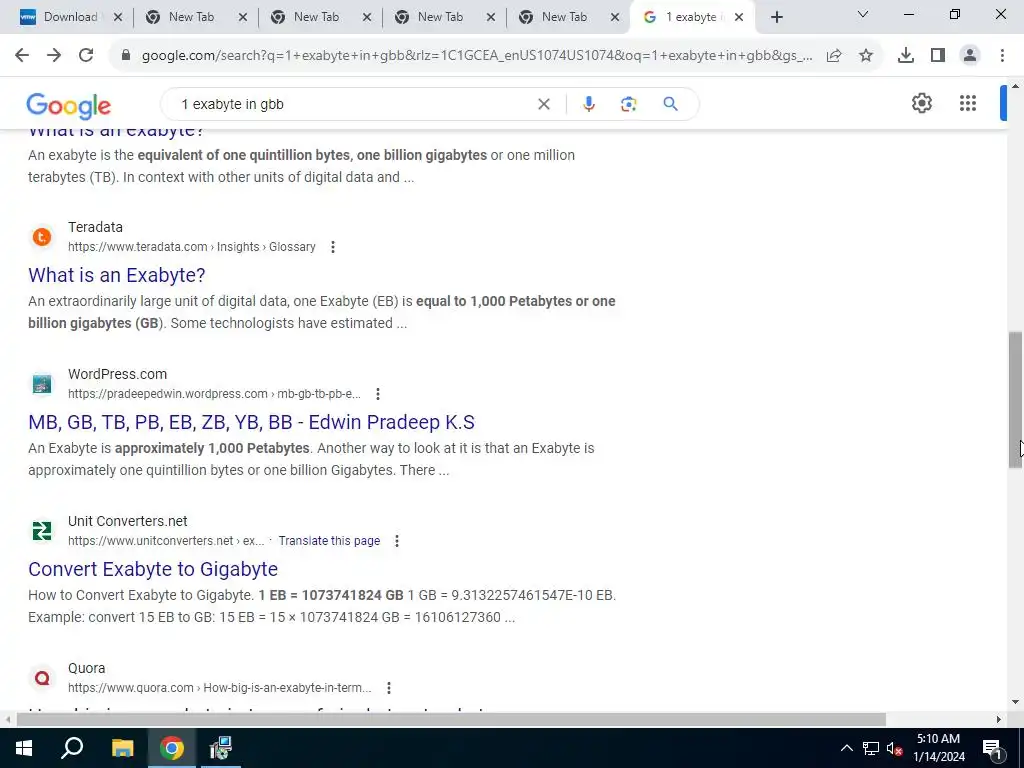1024x768 pixels.
Task: Close the 1 exabyte tab
Action: click(x=739, y=18)
